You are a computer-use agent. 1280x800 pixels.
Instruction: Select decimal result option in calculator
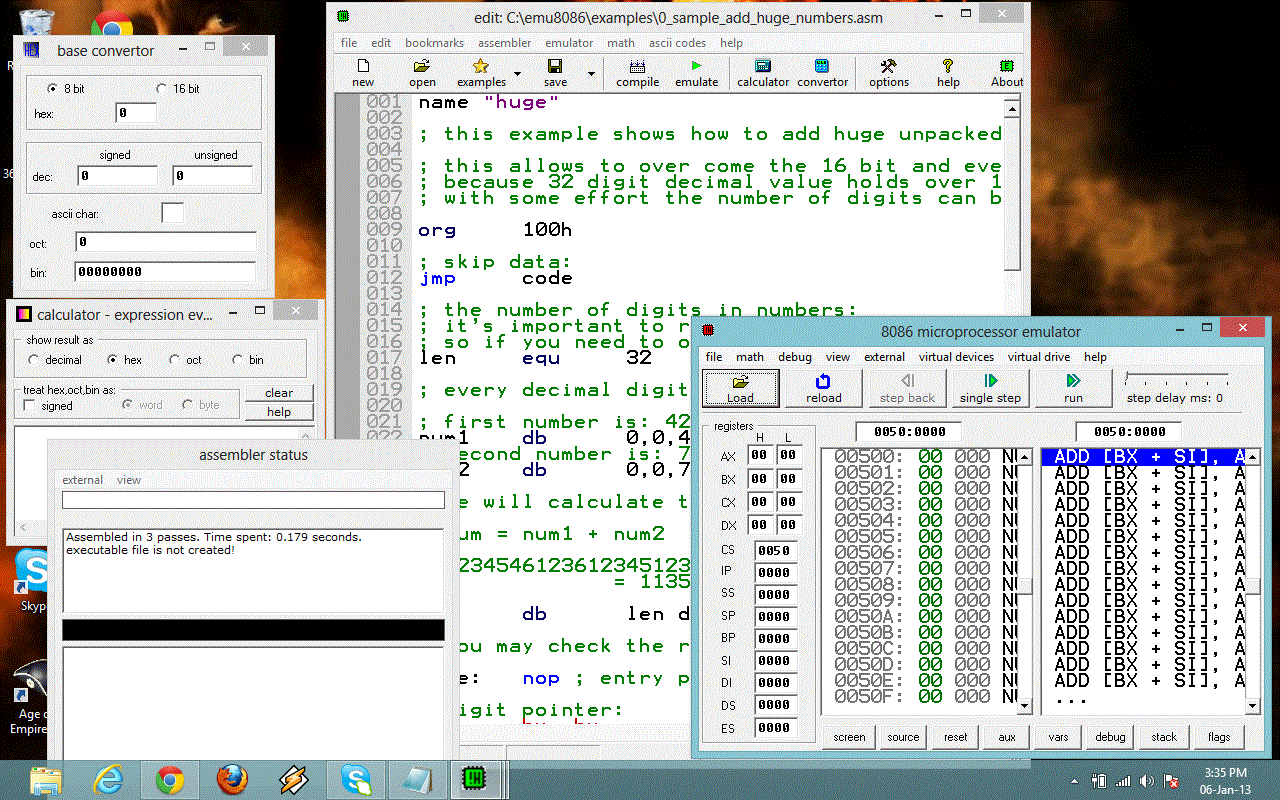coord(34,360)
